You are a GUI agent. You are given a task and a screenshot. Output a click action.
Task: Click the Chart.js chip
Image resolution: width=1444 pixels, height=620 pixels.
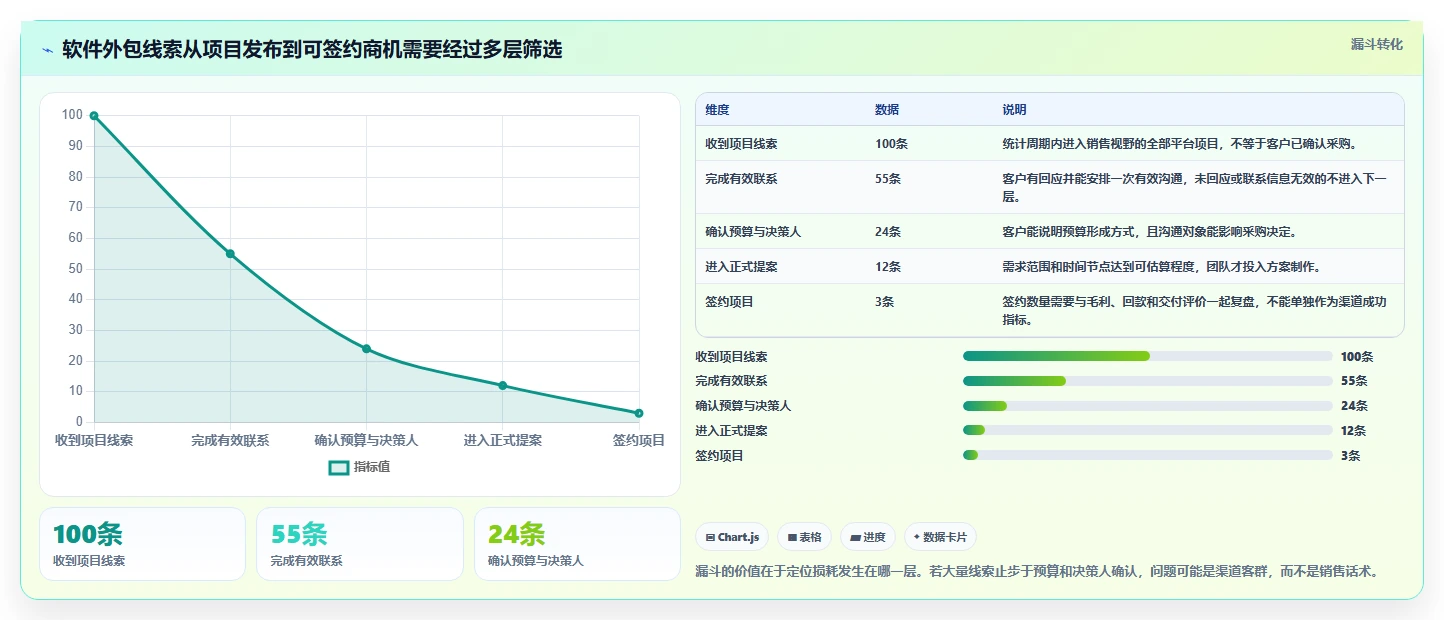click(x=732, y=537)
